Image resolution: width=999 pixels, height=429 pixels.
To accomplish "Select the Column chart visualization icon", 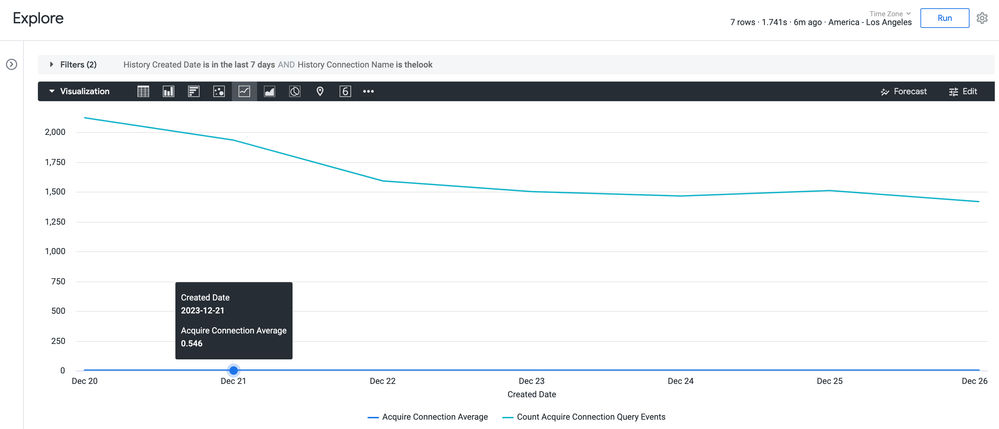I will click(169, 91).
